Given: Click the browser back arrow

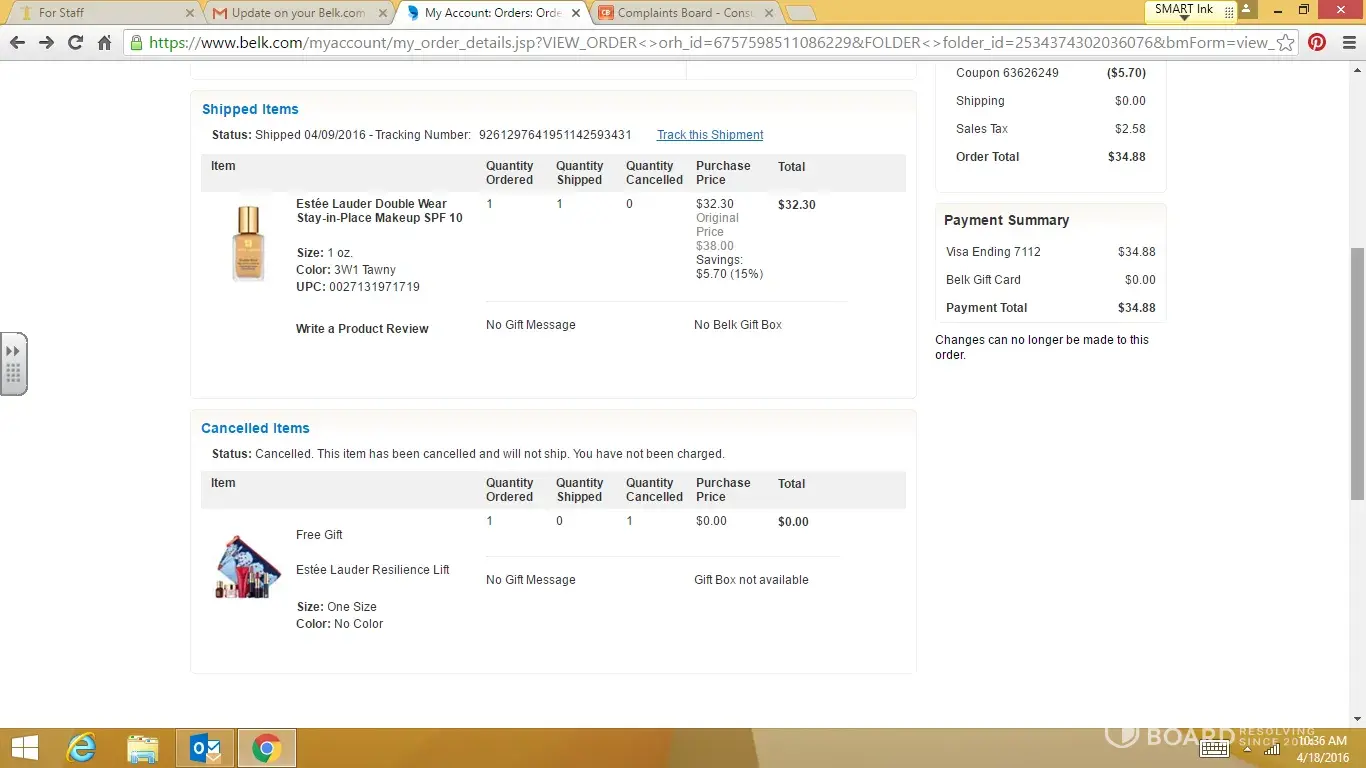Looking at the screenshot, I should (17, 43).
